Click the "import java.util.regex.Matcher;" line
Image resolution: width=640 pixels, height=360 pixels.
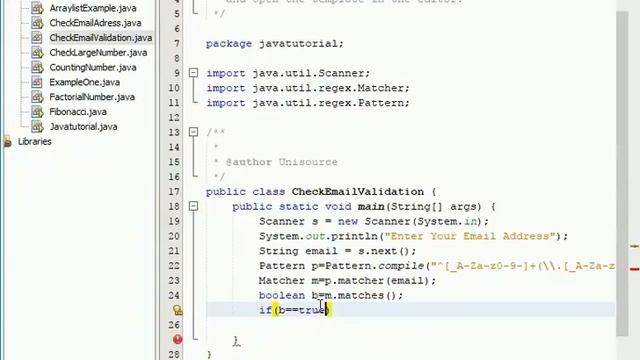pyautogui.click(x=307, y=88)
